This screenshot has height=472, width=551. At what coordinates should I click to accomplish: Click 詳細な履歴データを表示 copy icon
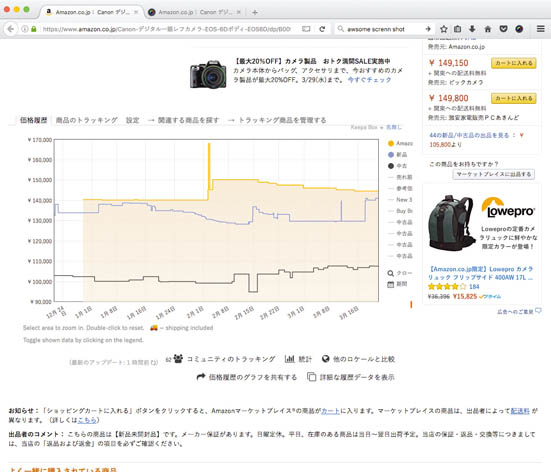(x=311, y=377)
